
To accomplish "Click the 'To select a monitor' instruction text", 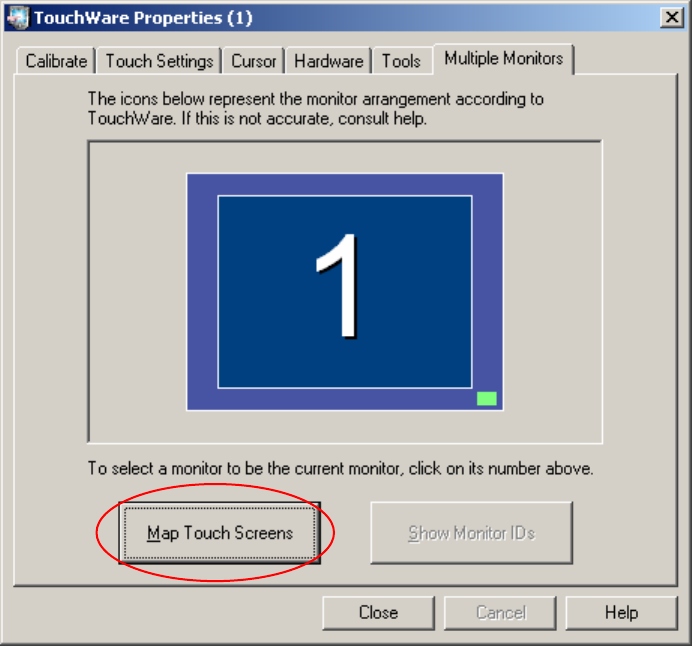I will (340, 468).
